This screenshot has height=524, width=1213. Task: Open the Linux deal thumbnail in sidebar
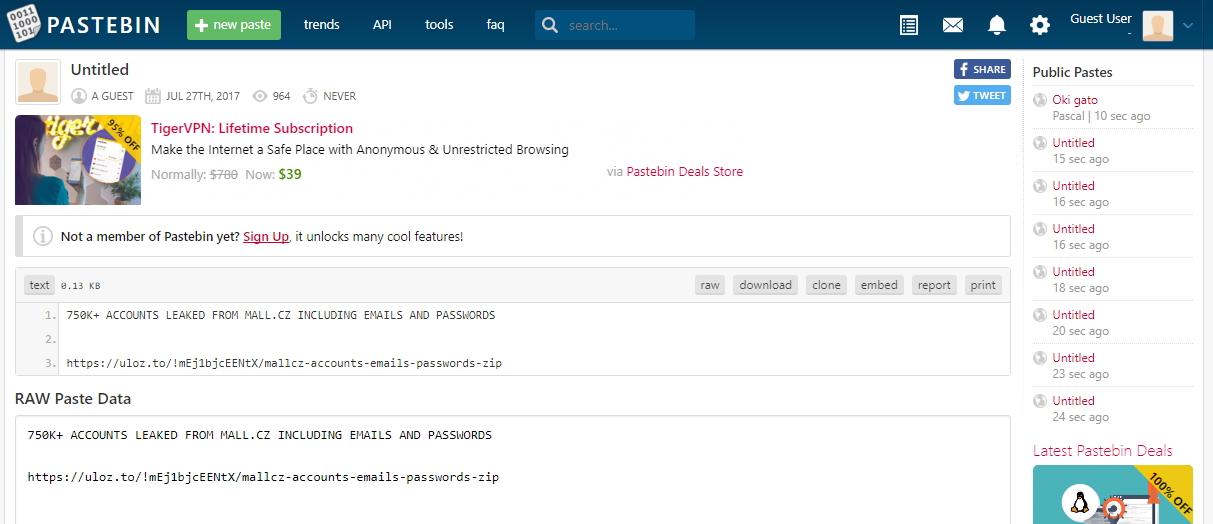(x=1113, y=495)
